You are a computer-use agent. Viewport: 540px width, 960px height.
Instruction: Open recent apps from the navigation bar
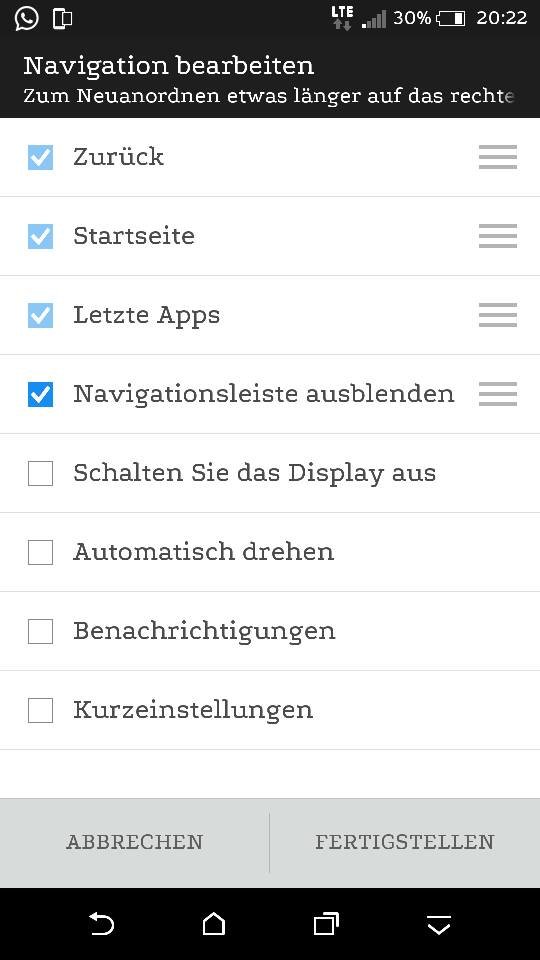(326, 924)
